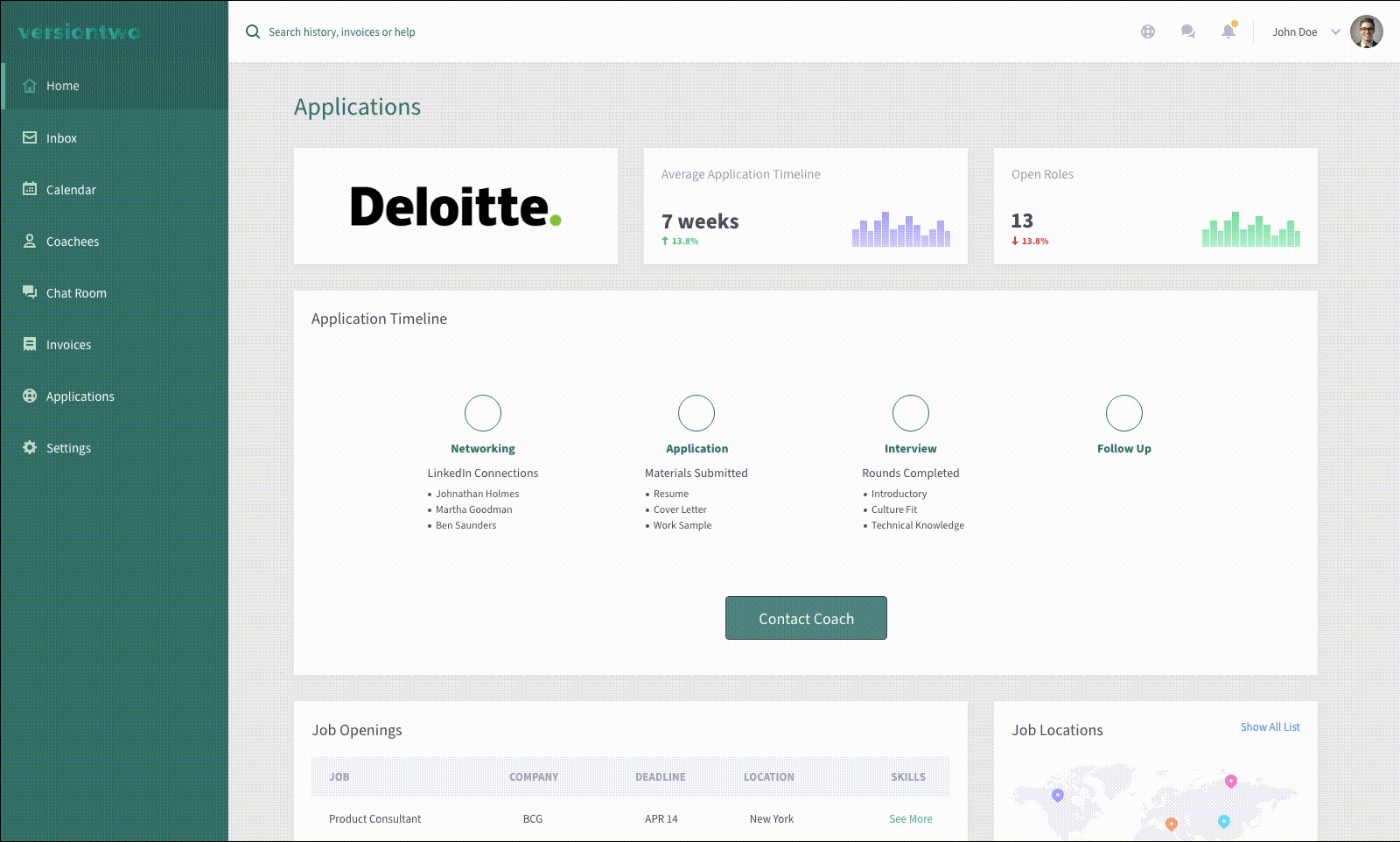Viewport: 1400px width, 842px height.
Task: Click the Applications lifebuoy icon in the sidebar
Action: click(30, 396)
